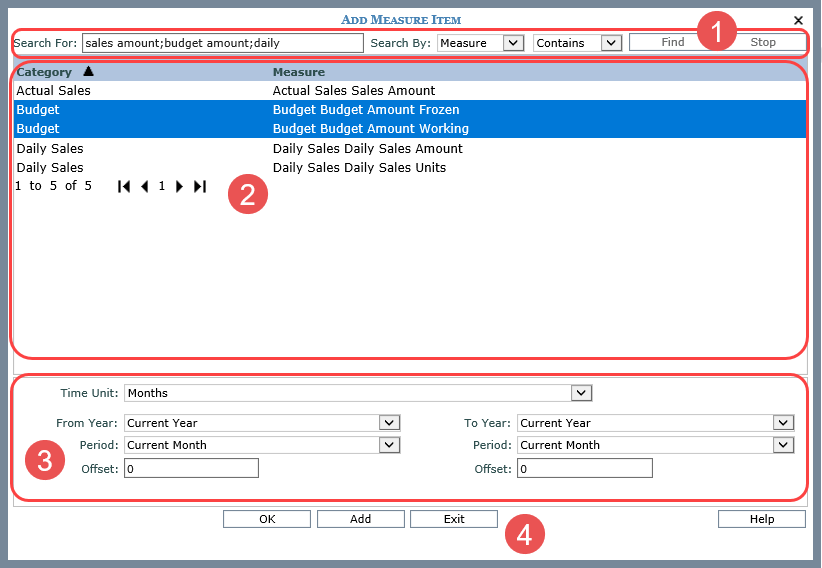This screenshot has height=568, width=822.
Task: Click the Measure column header
Action: point(298,72)
